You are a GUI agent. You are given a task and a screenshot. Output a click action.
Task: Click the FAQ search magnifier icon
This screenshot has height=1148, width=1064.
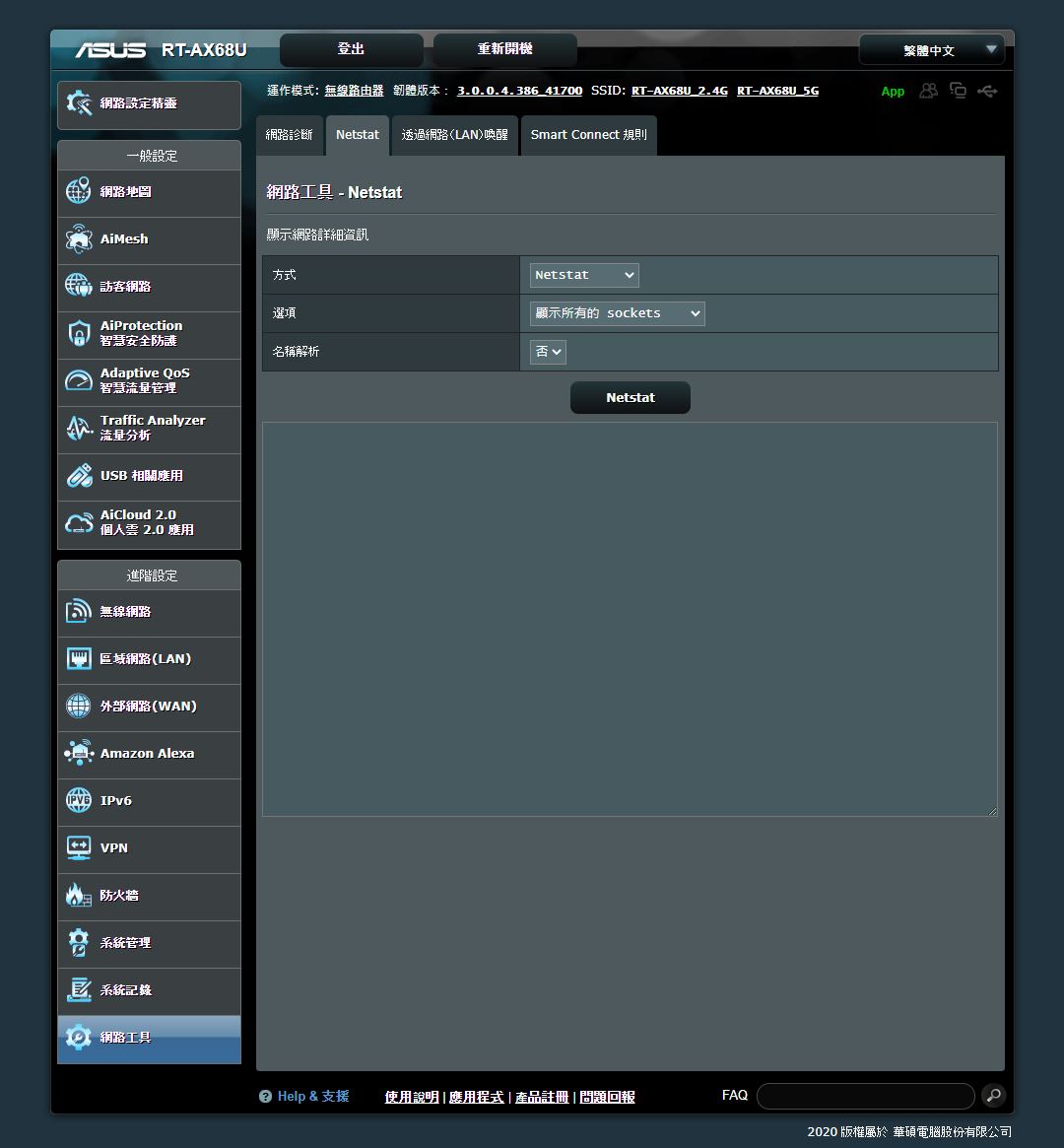point(994,1096)
